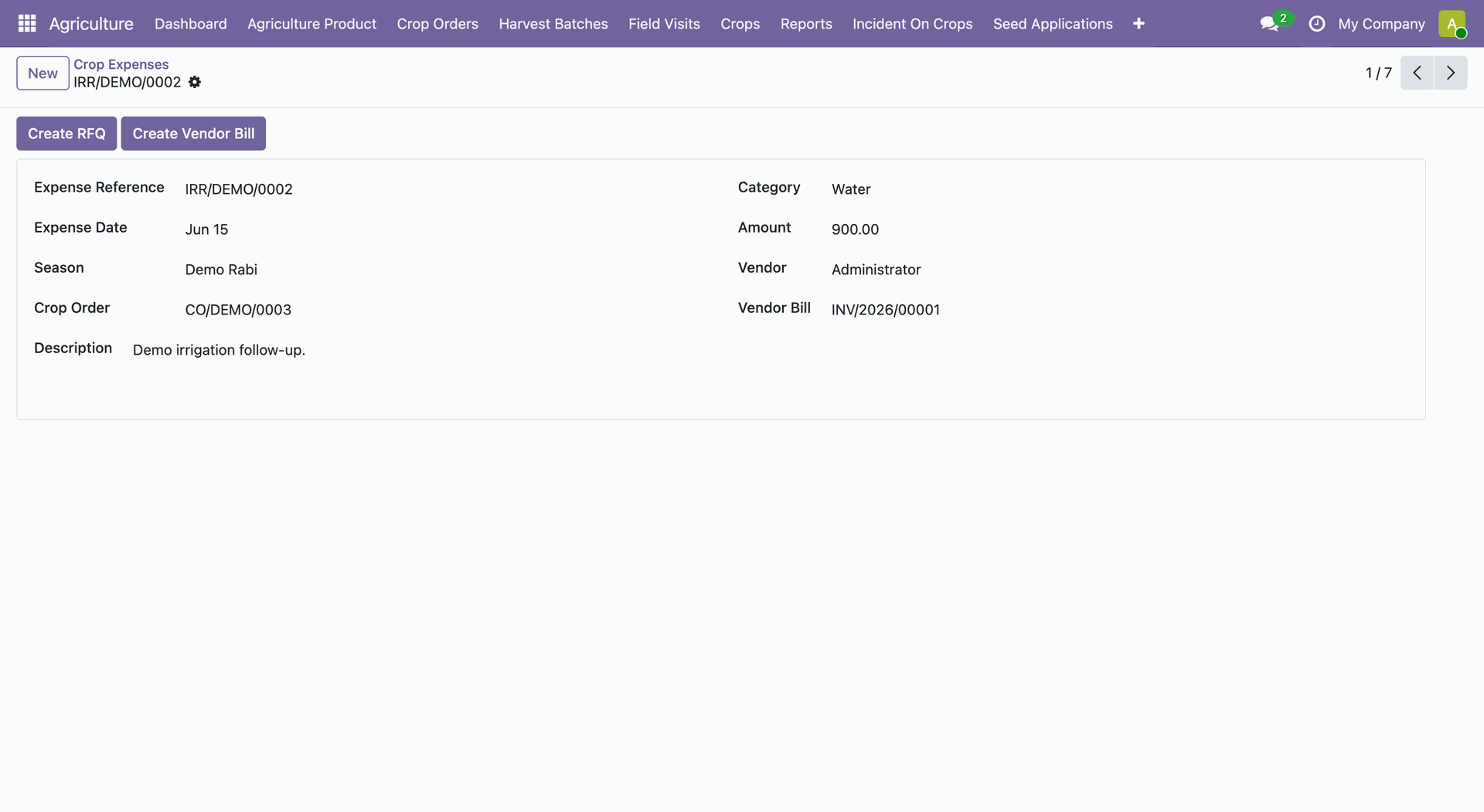Open the record actions gear menu
1484x812 pixels.
click(x=195, y=82)
